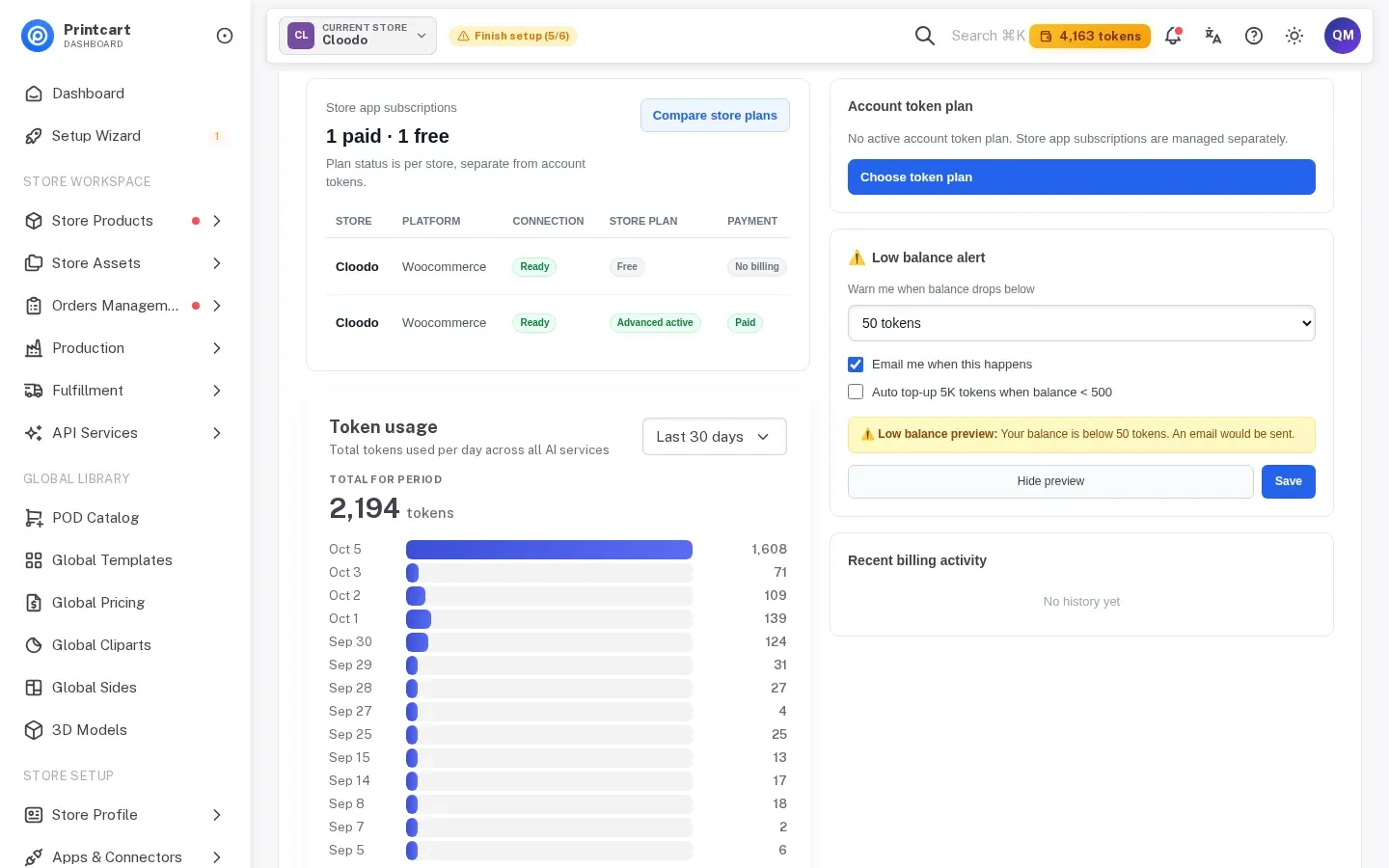Click the Global Cliparts pie icon
1389x868 pixels.
(x=34, y=645)
